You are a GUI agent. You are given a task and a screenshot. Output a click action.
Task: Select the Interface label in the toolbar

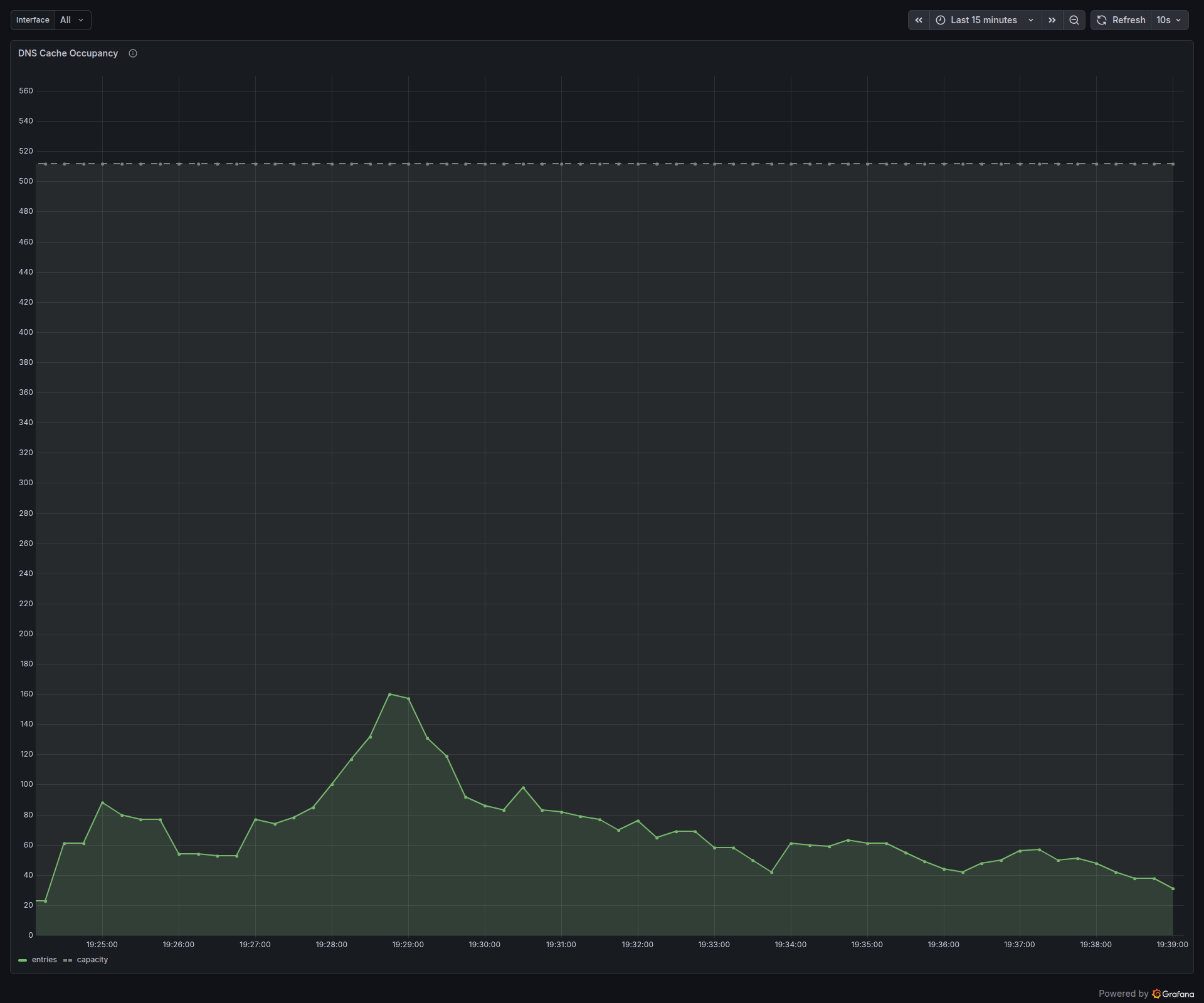32,19
